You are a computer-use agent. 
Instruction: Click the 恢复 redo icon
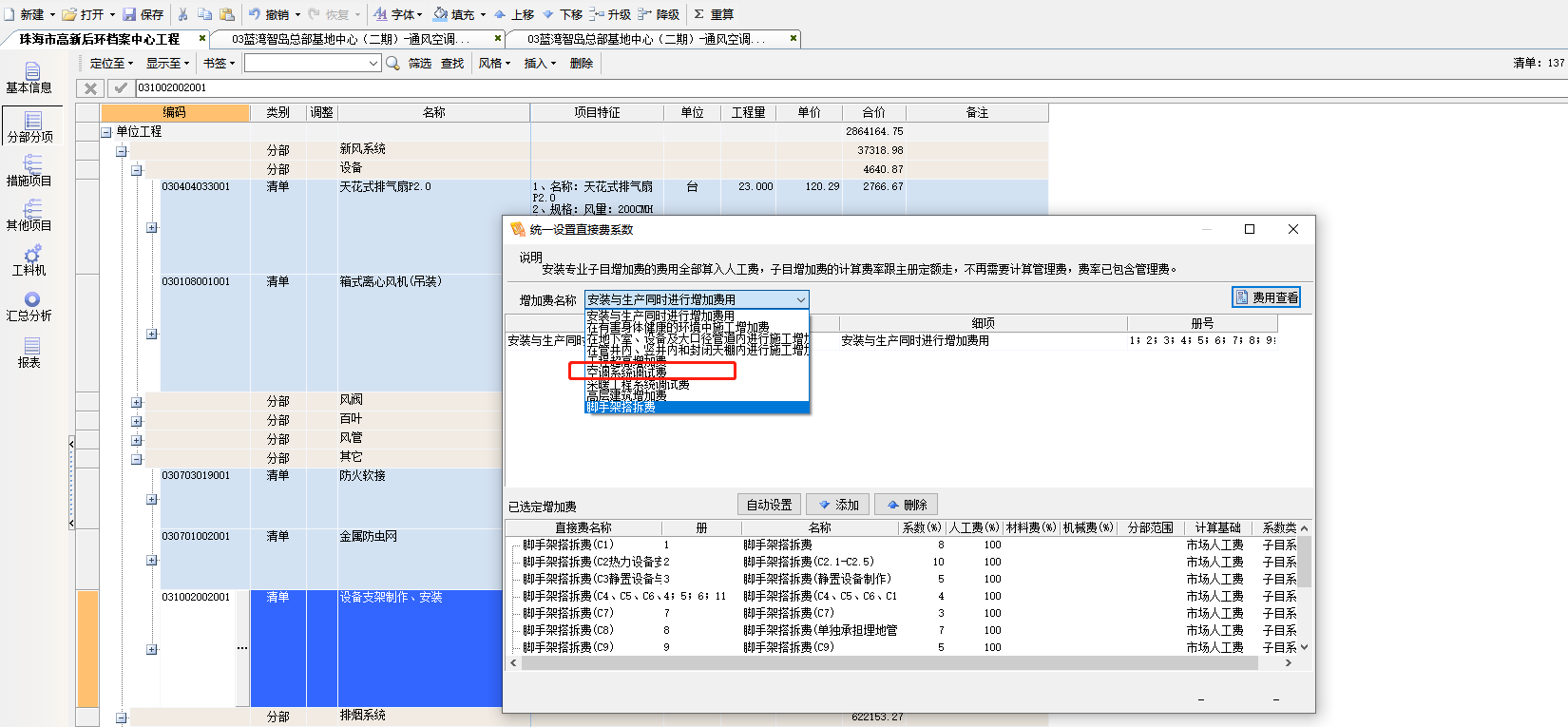tap(315, 14)
